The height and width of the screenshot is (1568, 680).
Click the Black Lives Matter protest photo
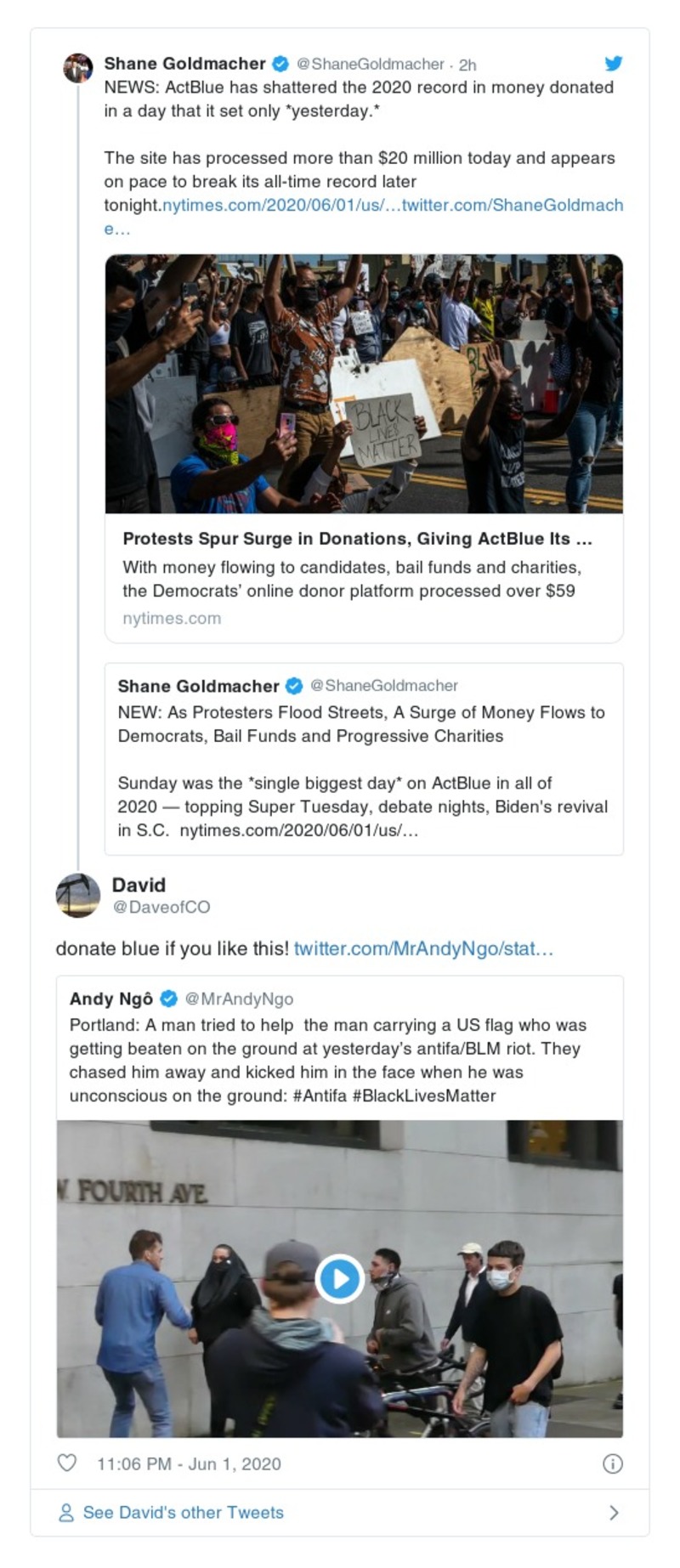(x=364, y=383)
